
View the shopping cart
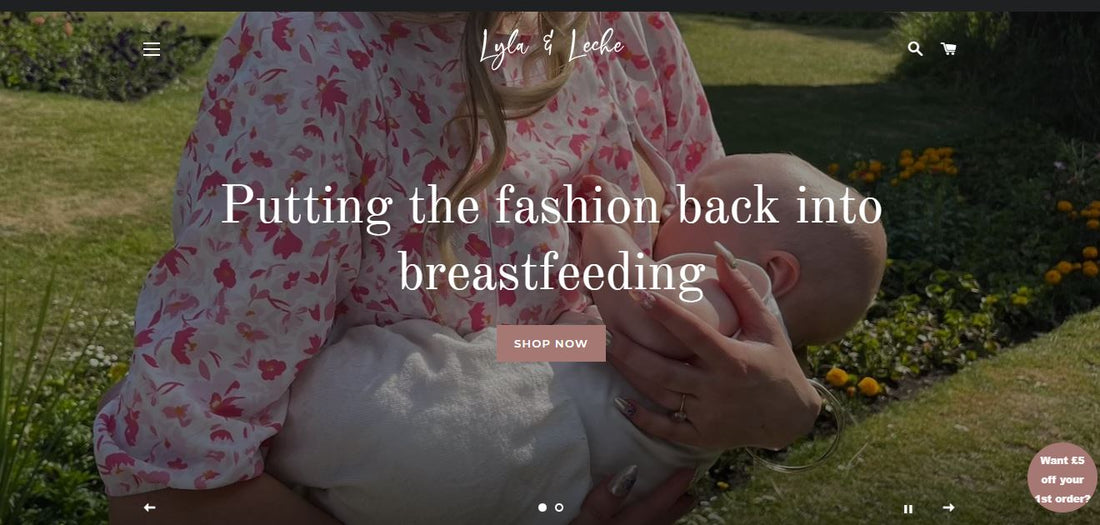(x=948, y=48)
